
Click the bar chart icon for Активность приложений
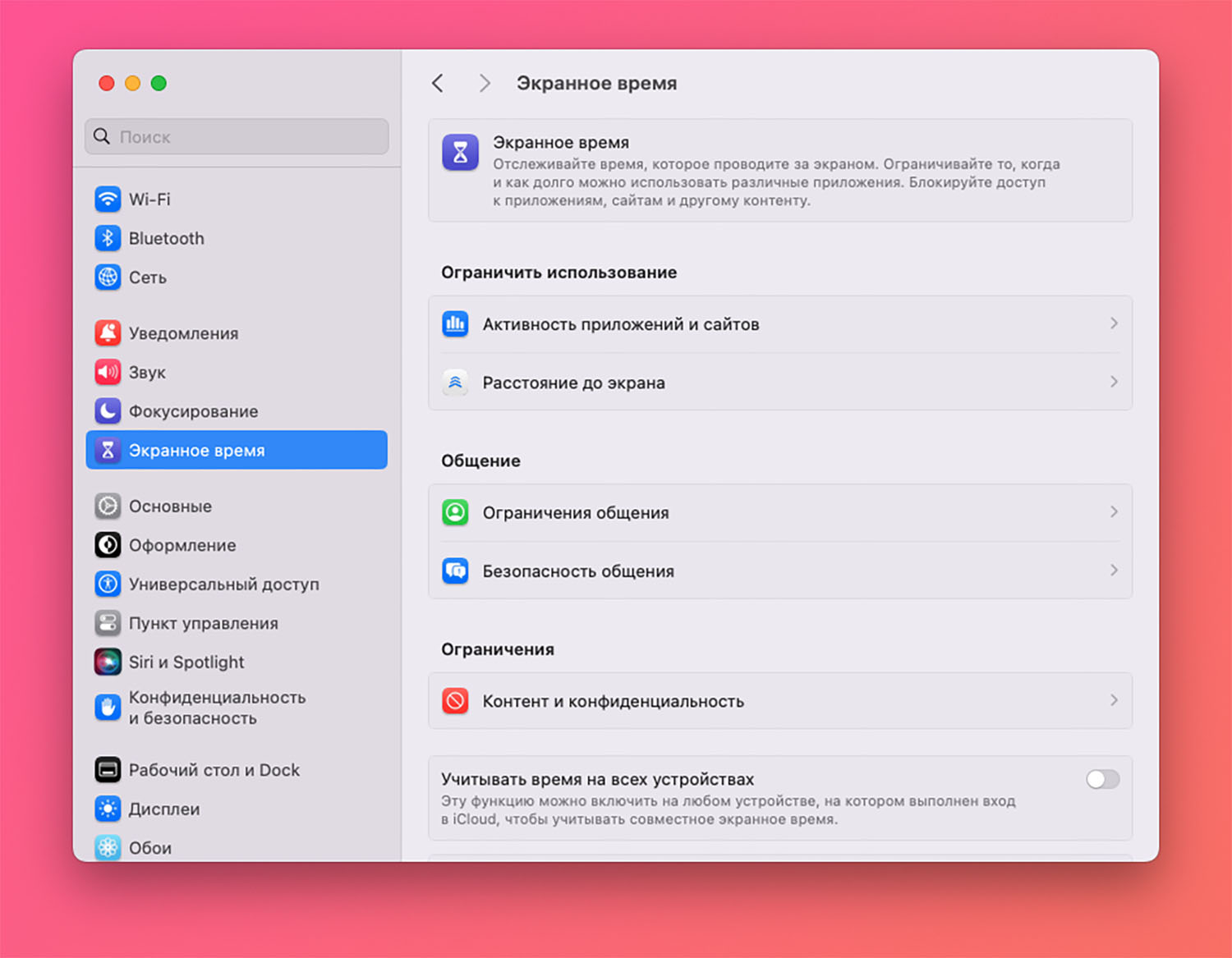pyautogui.click(x=455, y=324)
